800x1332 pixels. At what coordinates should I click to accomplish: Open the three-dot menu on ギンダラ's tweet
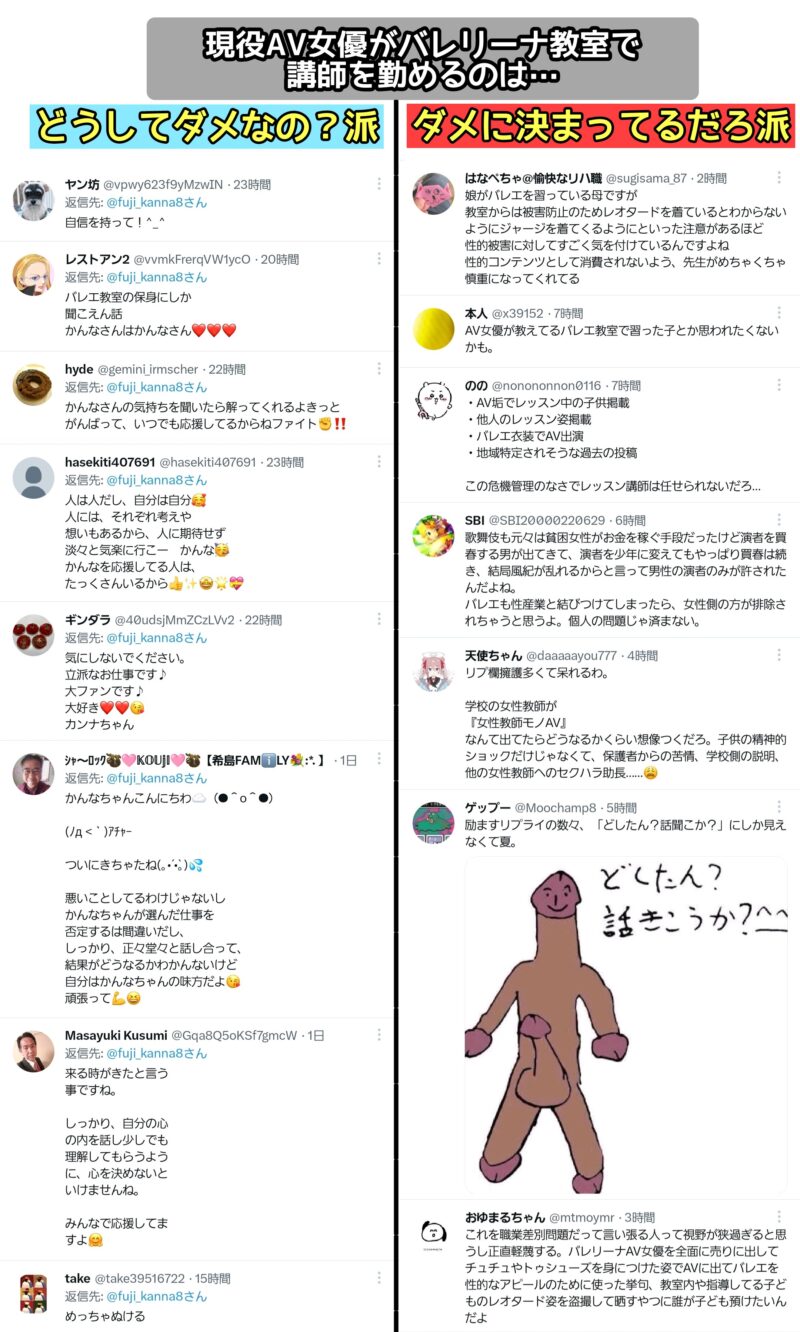point(379,620)
